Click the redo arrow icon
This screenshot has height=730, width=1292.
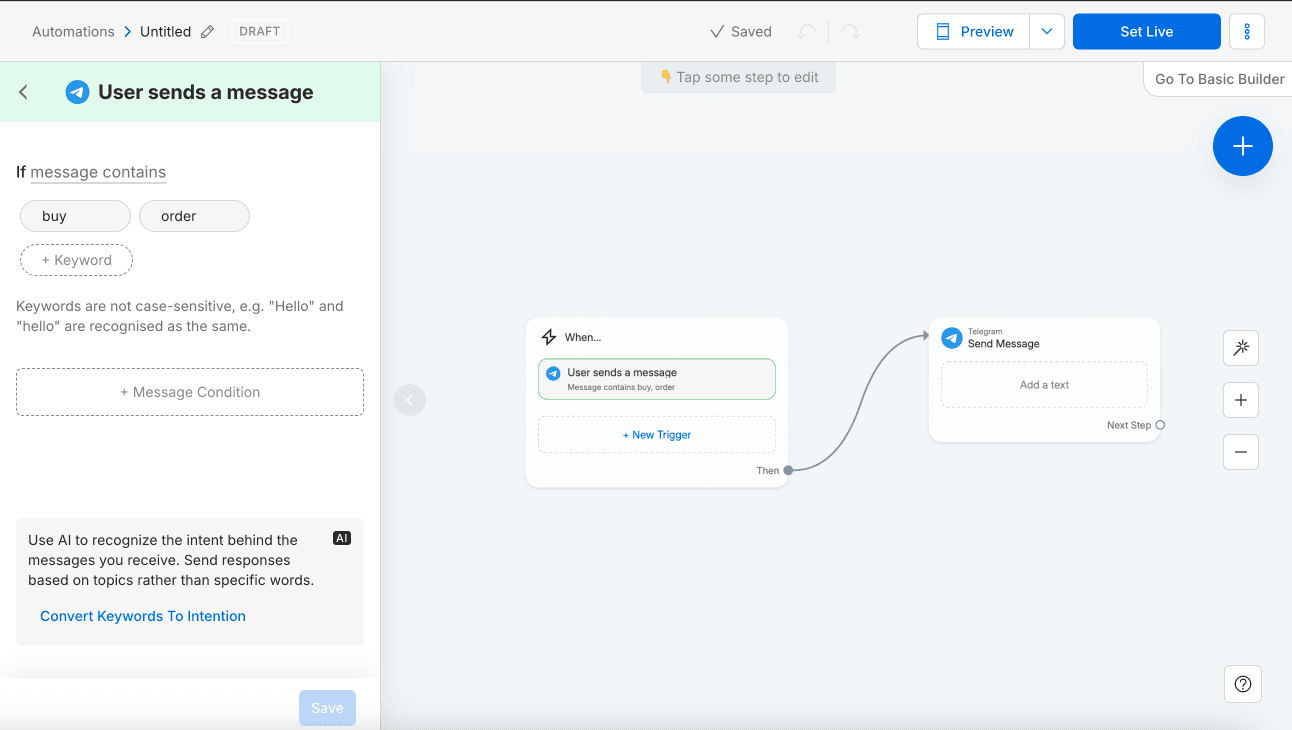(850, 32)
